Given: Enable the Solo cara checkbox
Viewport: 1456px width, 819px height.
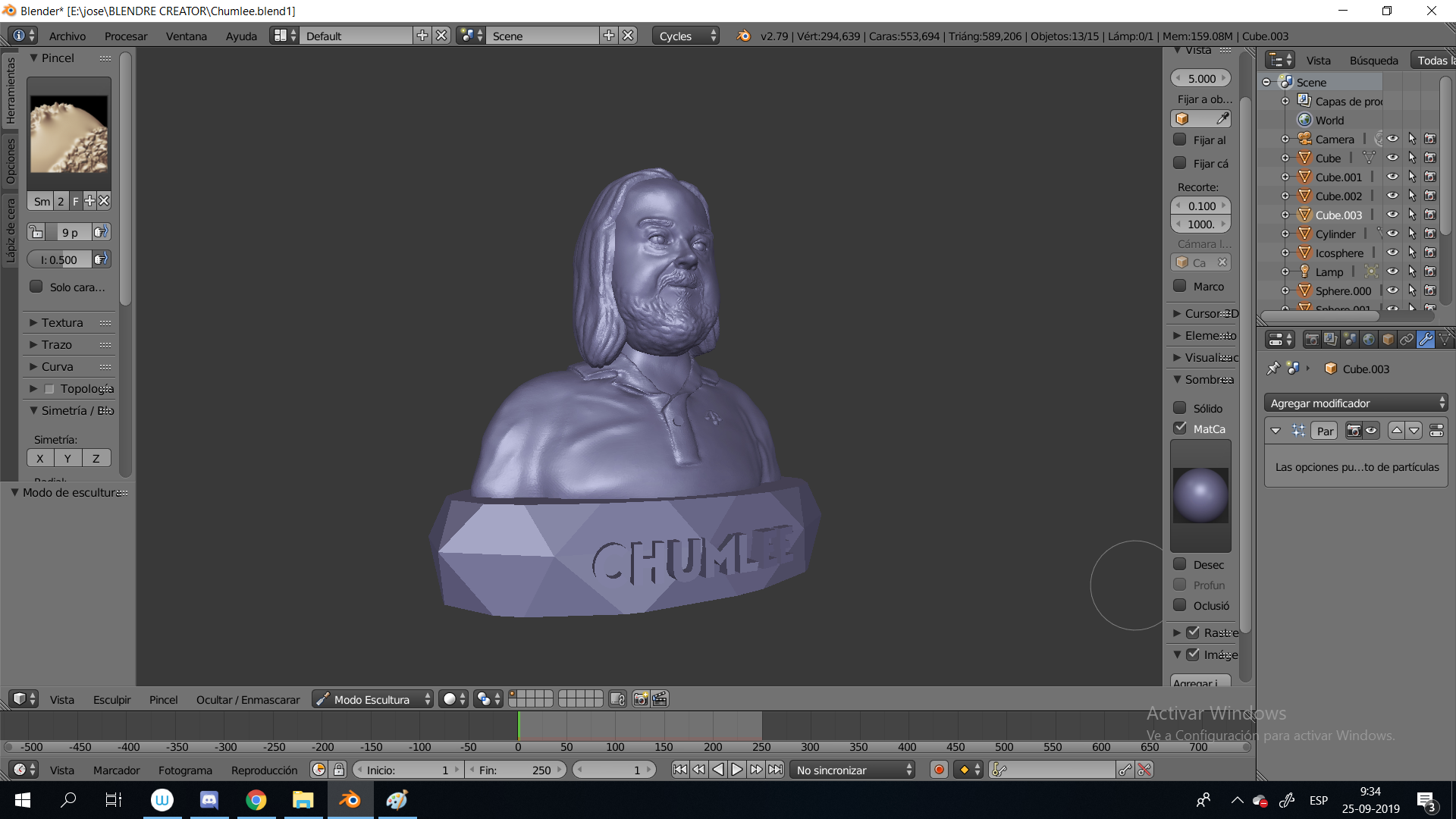Looking at the screenshot, I should pyautogui.click(x=36, y=287).
